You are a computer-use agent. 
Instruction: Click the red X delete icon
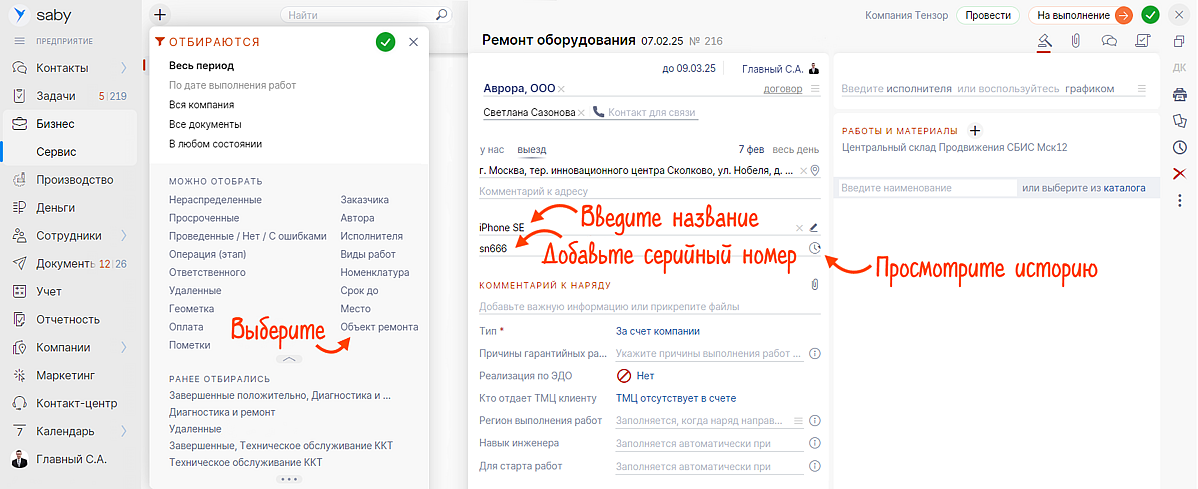(x=1180, y=174)
